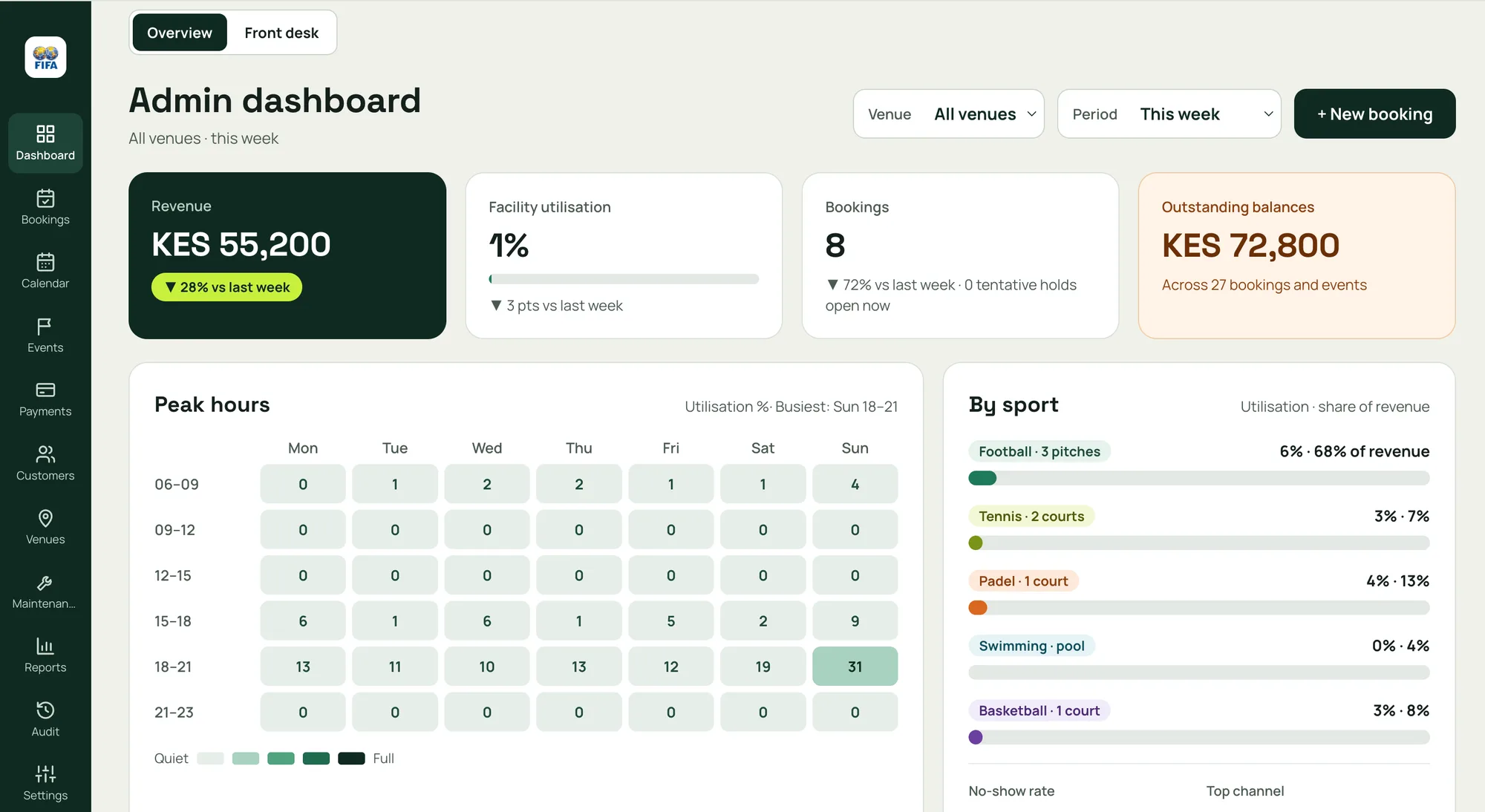Image resolution: width=1485 pixels, height=812 pixels.
Task: Click the Tue 18–21 cell showing 11
Action: pos(394,667)
